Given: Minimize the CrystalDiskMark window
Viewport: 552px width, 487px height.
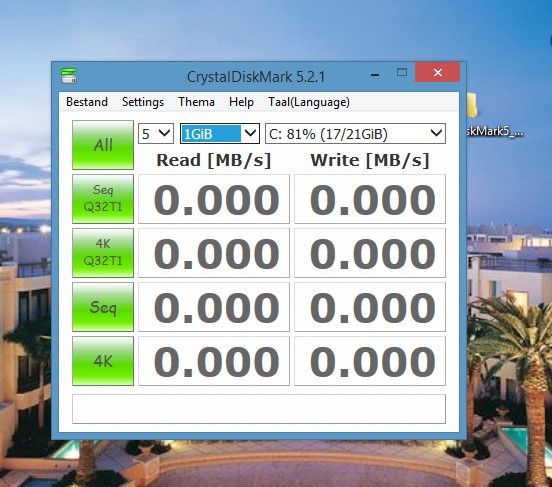Looking at the screenshot, I should pyautogui.click(x=375, y=73).
